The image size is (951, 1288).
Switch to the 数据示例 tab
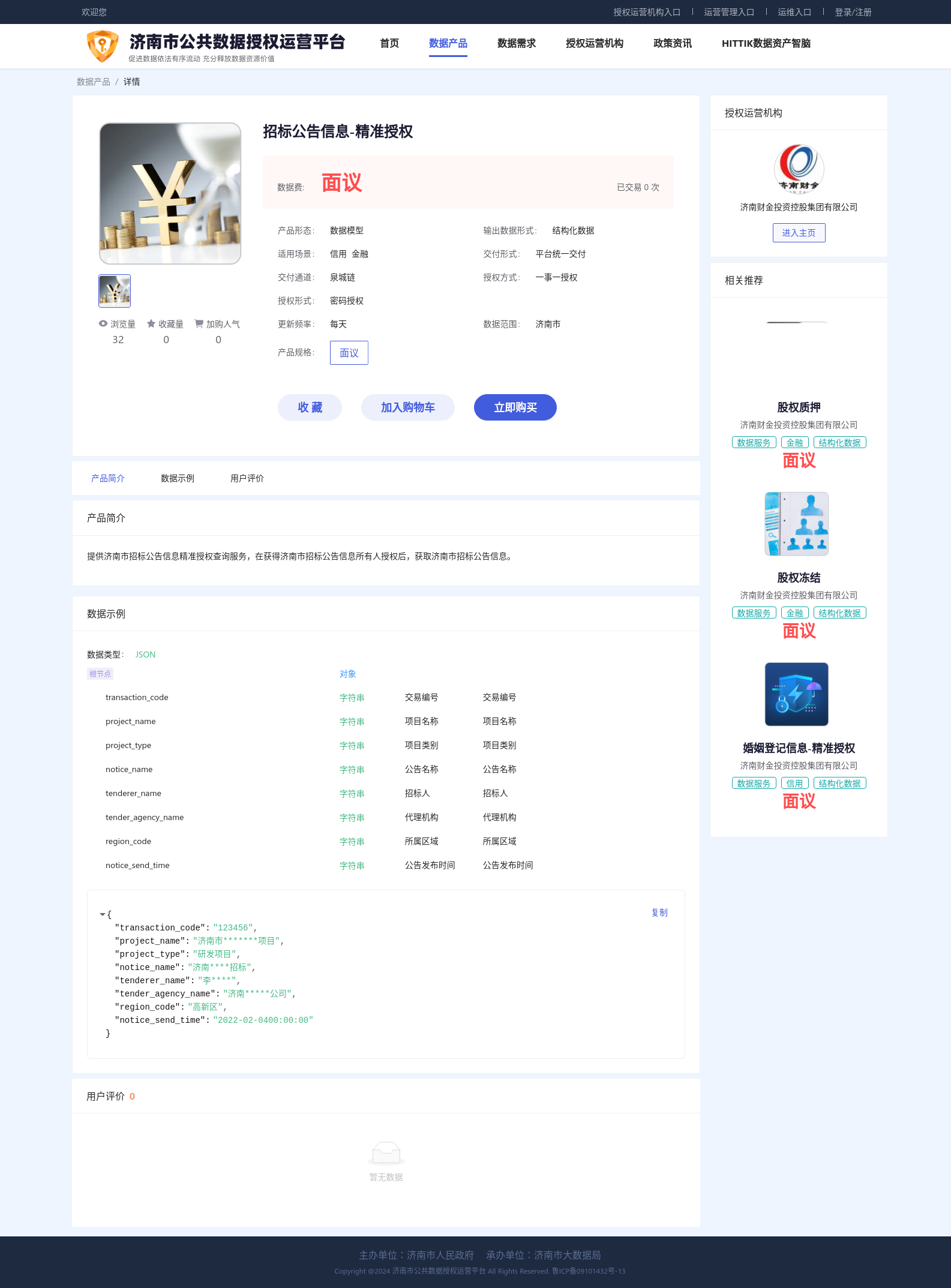coord(178,478)
